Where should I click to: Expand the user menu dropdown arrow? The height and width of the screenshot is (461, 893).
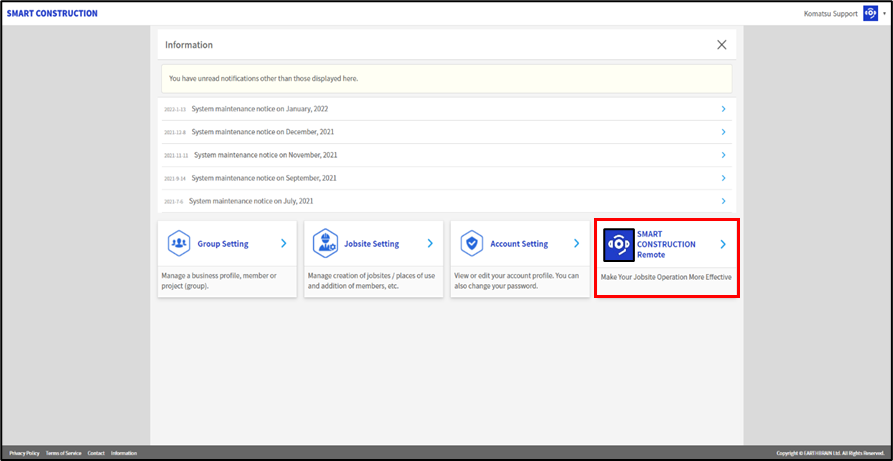(884, 14)
